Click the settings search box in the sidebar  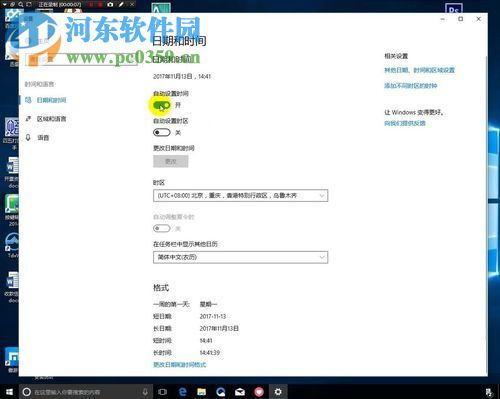click(x=81, y=59)
